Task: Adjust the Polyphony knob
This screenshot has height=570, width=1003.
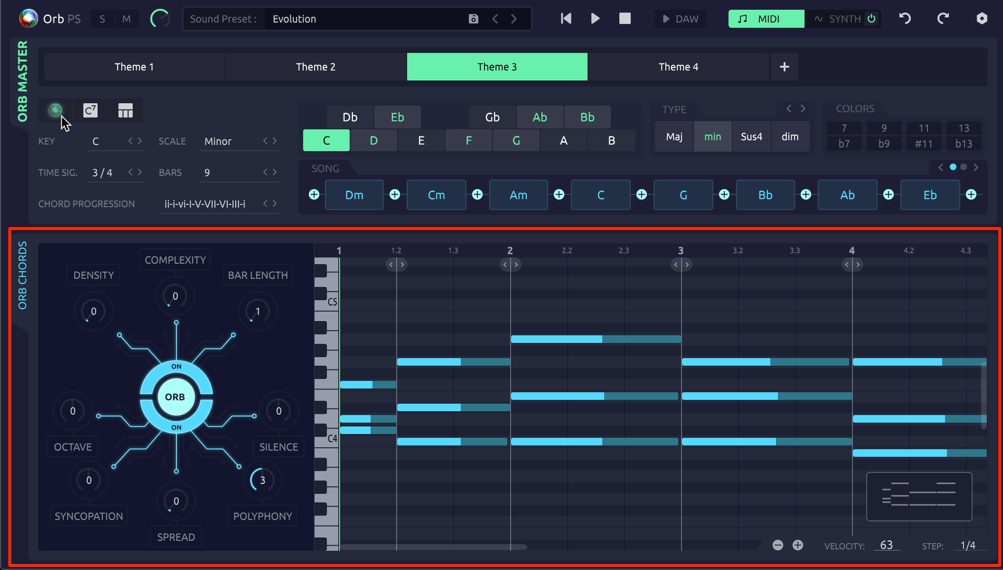Action: (262, 480)
